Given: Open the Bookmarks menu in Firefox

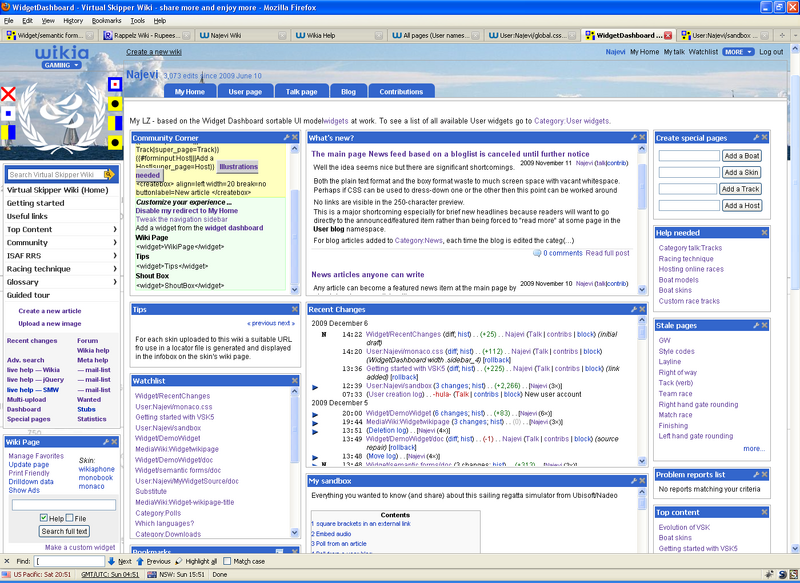Looking at the screenshot, I should tap(107, 20).
